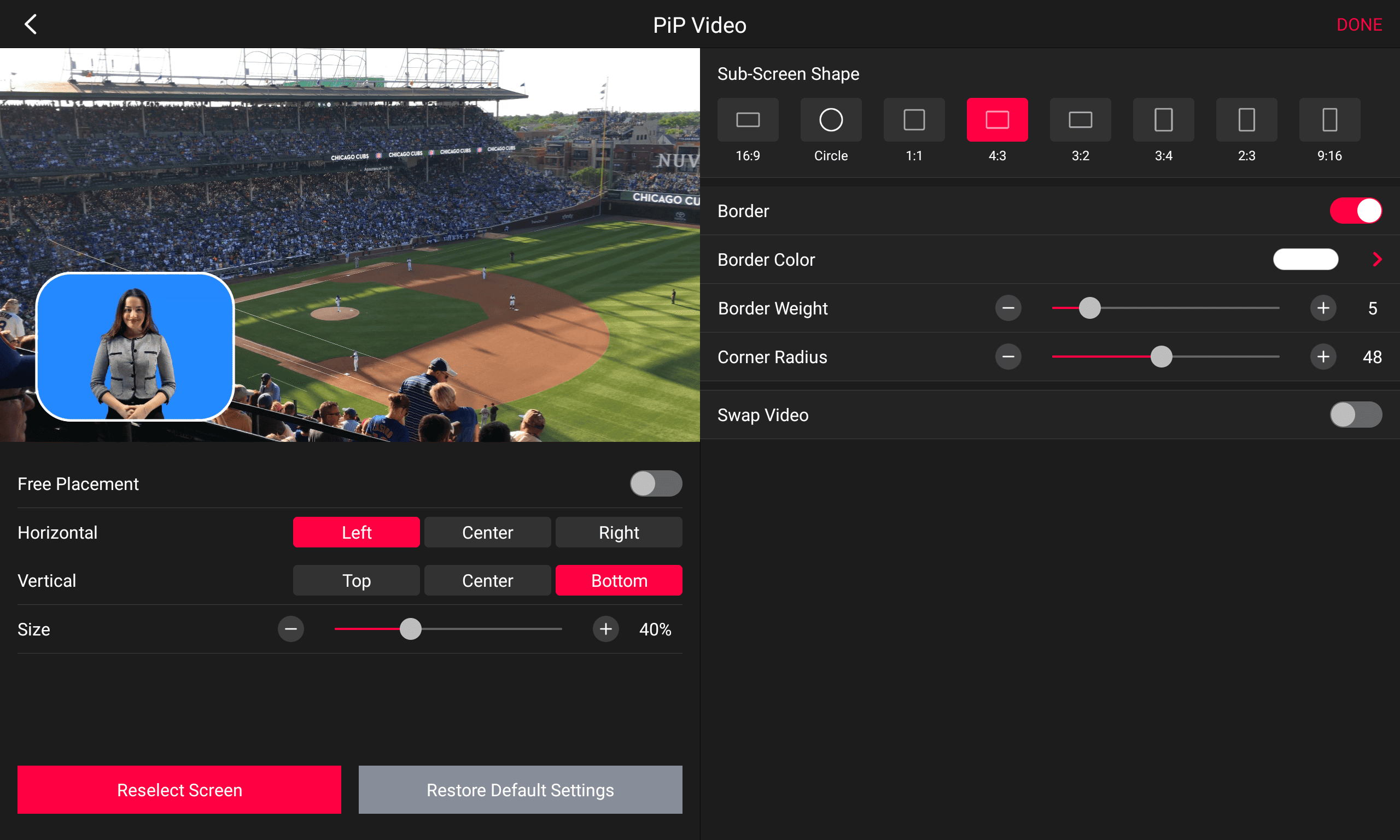Select the 2:3 shape option

pyautogui.click(x=1246, y=120)
